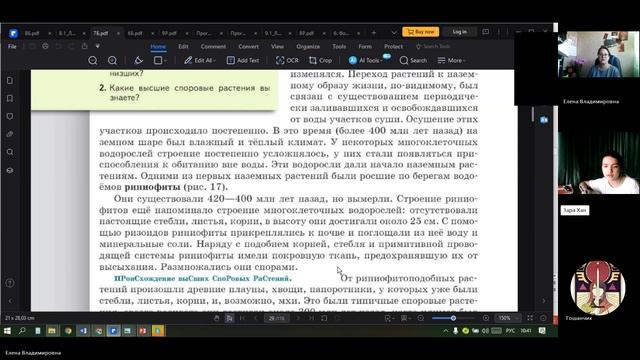Image resolution: width=640 pixels, height=360 pixels.
Task: Open the attachments sidebar panel
Action: [10, 134]
